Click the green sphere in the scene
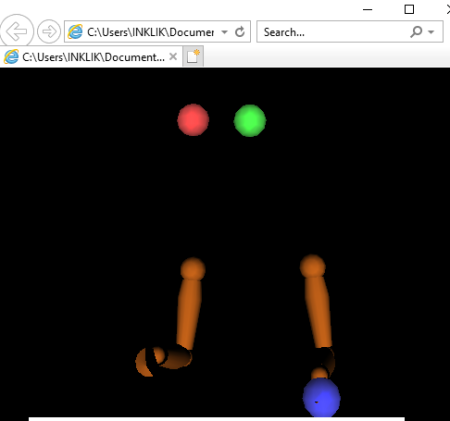 click(x=250, y=120)
